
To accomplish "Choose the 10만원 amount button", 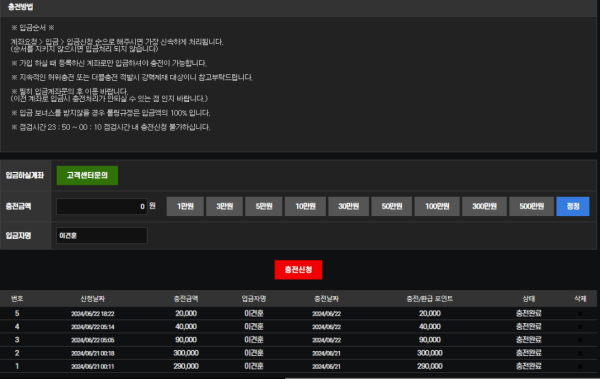I will click(305, 206).
